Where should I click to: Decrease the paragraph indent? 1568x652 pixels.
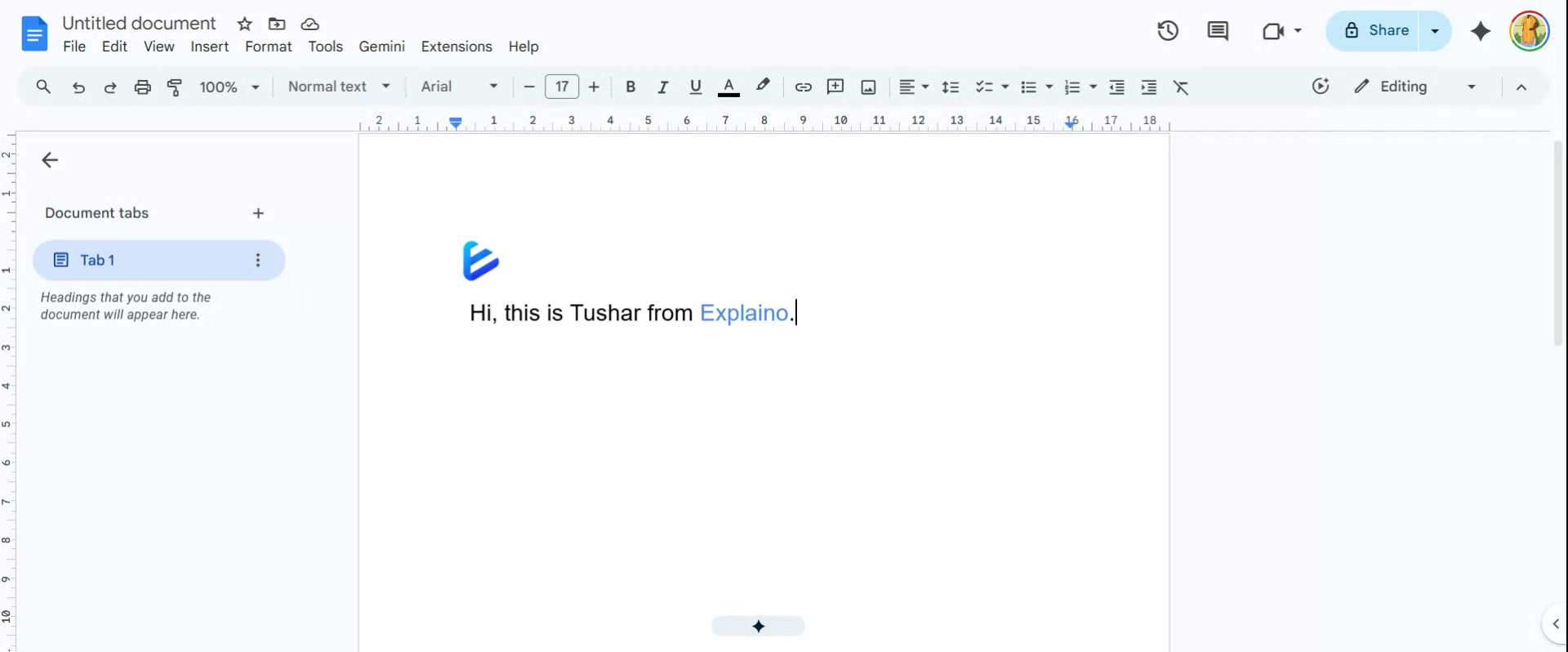click(1117, 87)
